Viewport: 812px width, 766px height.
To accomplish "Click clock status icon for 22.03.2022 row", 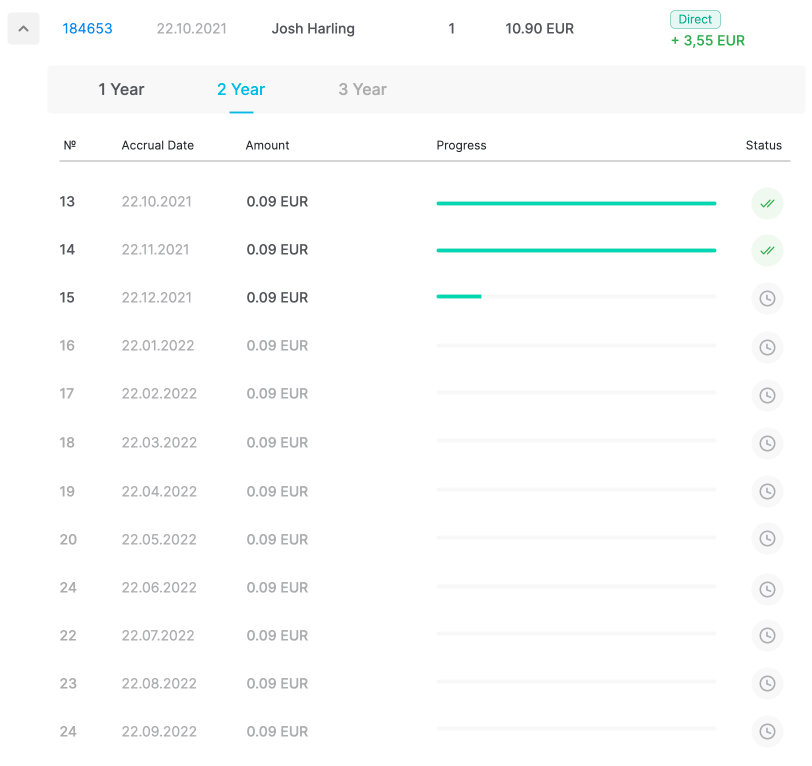I will (767, 443).
